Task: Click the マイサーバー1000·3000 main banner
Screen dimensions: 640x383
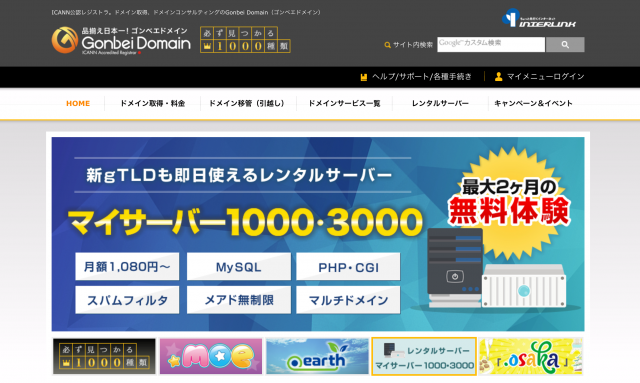Action: pyautogui.click(x=318, y=234)
